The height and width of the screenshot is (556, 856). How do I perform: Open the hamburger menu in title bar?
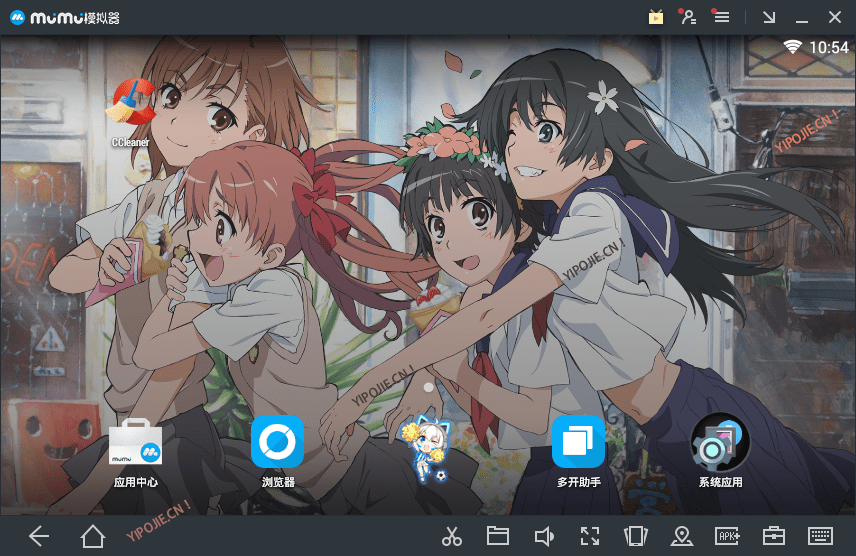point(720,17)
